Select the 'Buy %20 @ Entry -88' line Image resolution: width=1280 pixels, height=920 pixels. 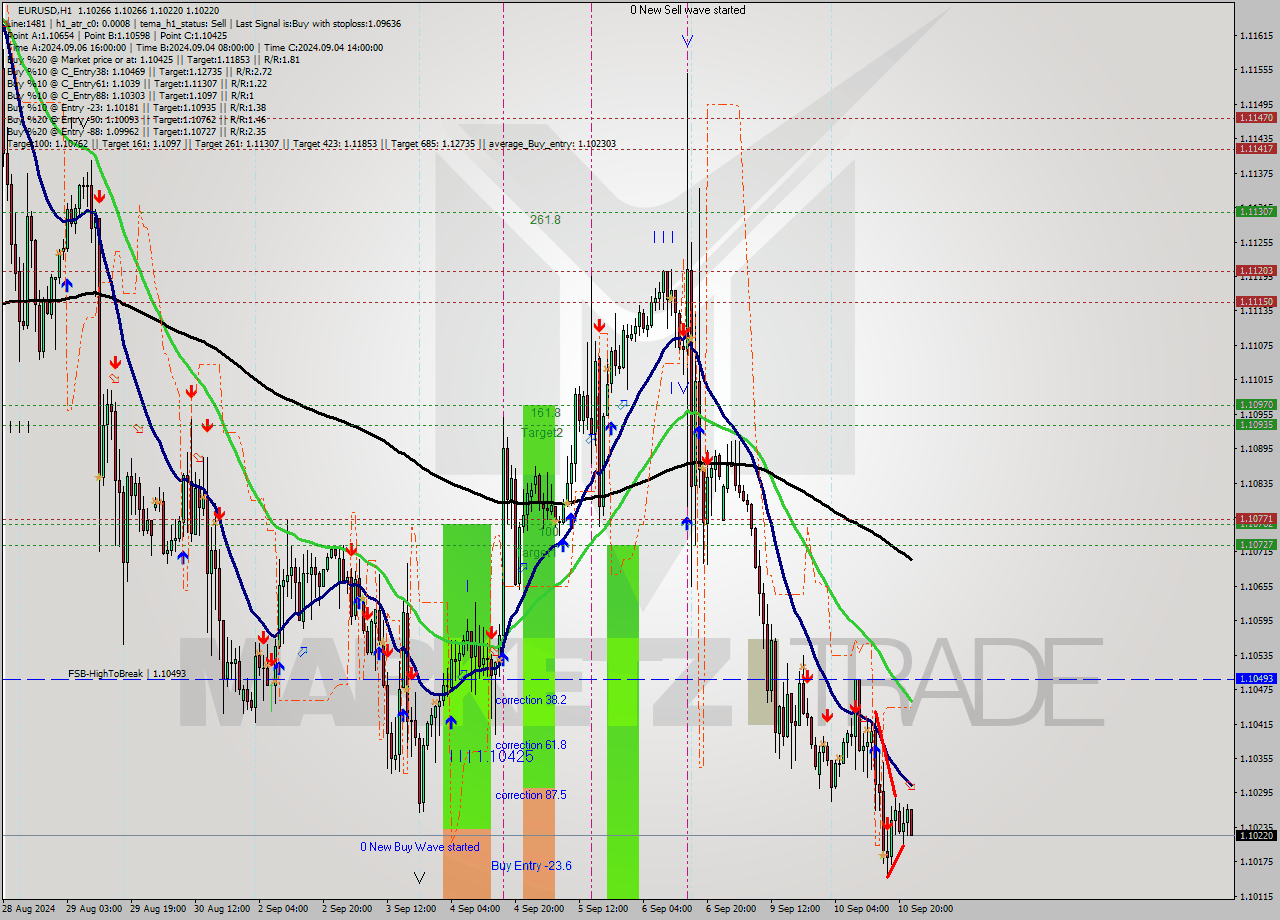(x=136, y=131)
